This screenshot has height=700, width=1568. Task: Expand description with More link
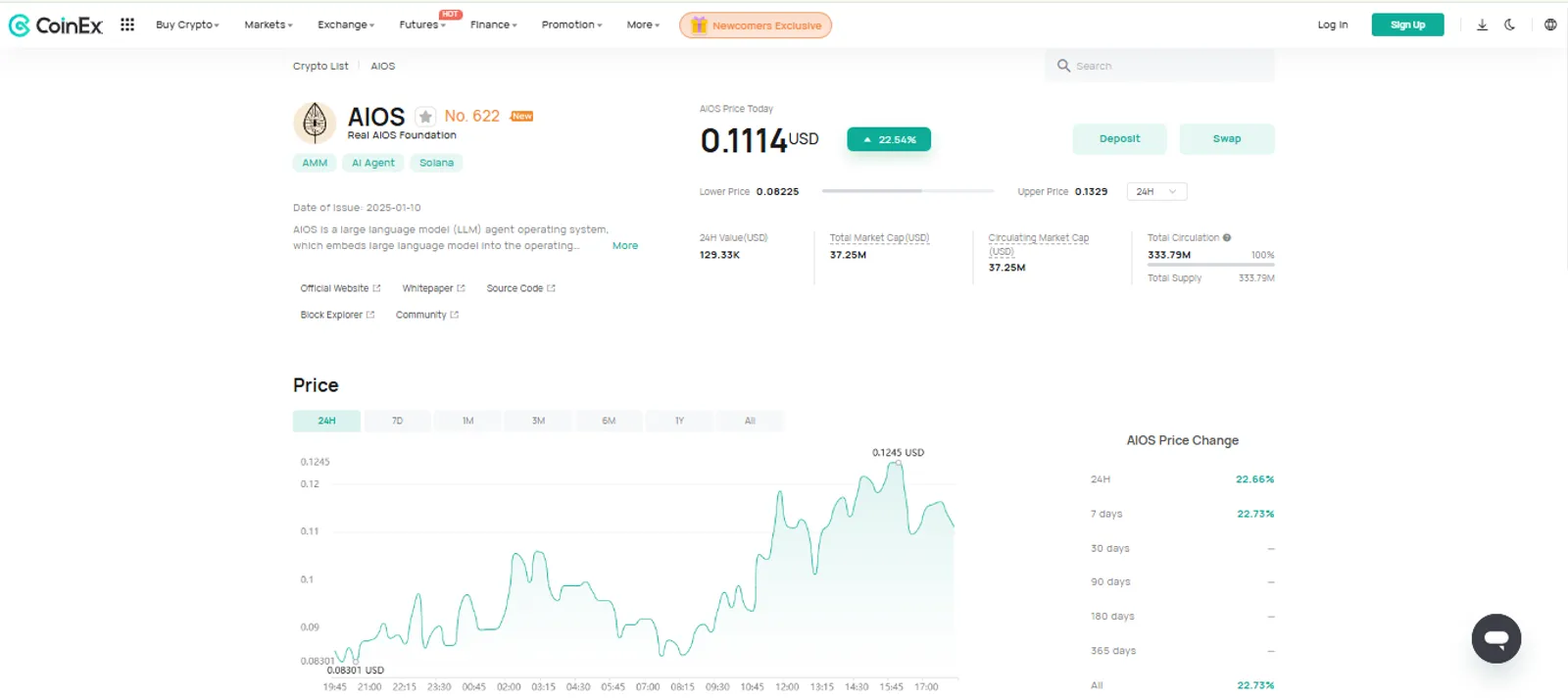click(x=625, y=246)
